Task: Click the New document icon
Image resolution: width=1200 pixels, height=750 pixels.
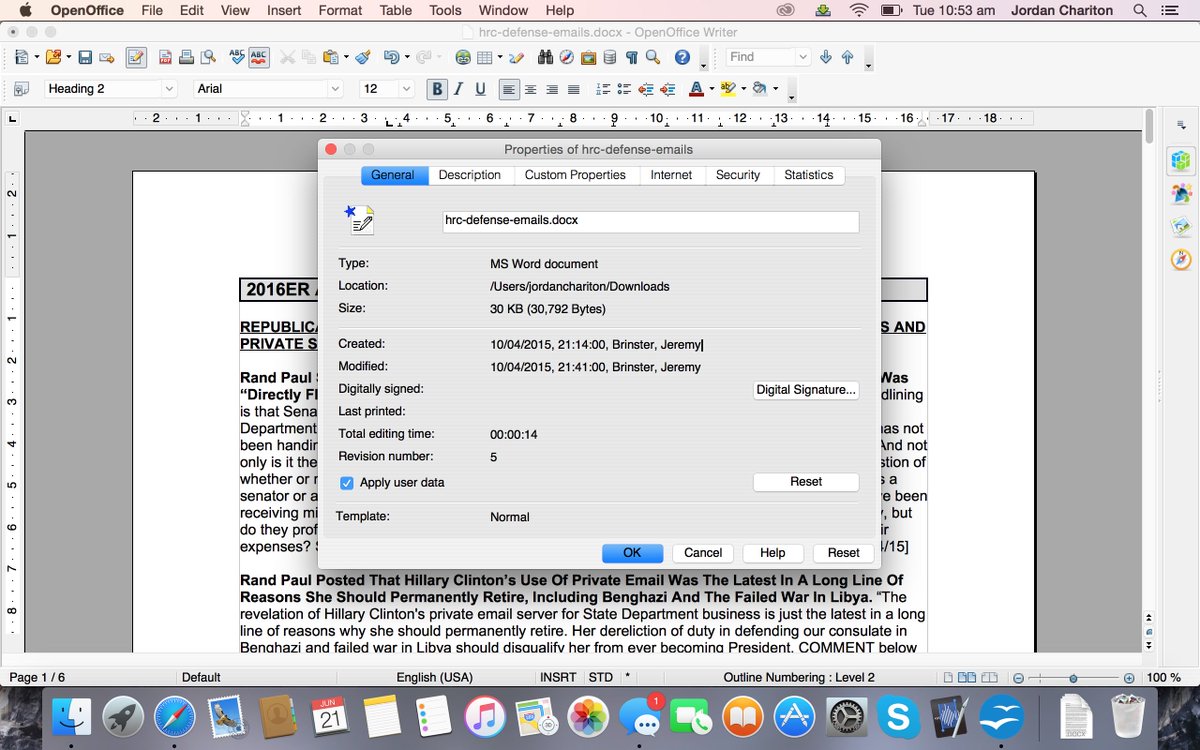Action: click(21, 57)
